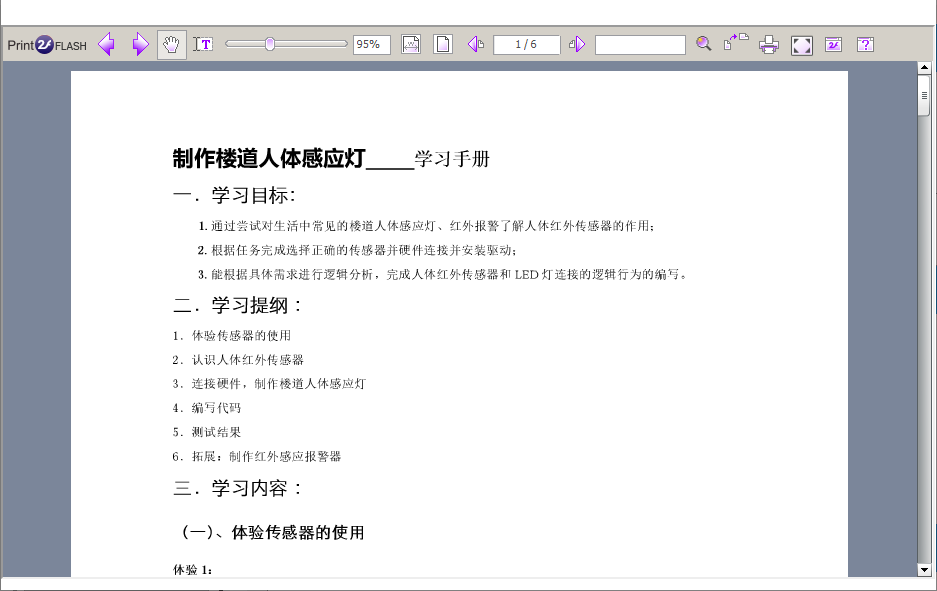Click the vertical scrollbar down arrow
This screenshot has width=937, height=591.
click(x=924, y=569)
